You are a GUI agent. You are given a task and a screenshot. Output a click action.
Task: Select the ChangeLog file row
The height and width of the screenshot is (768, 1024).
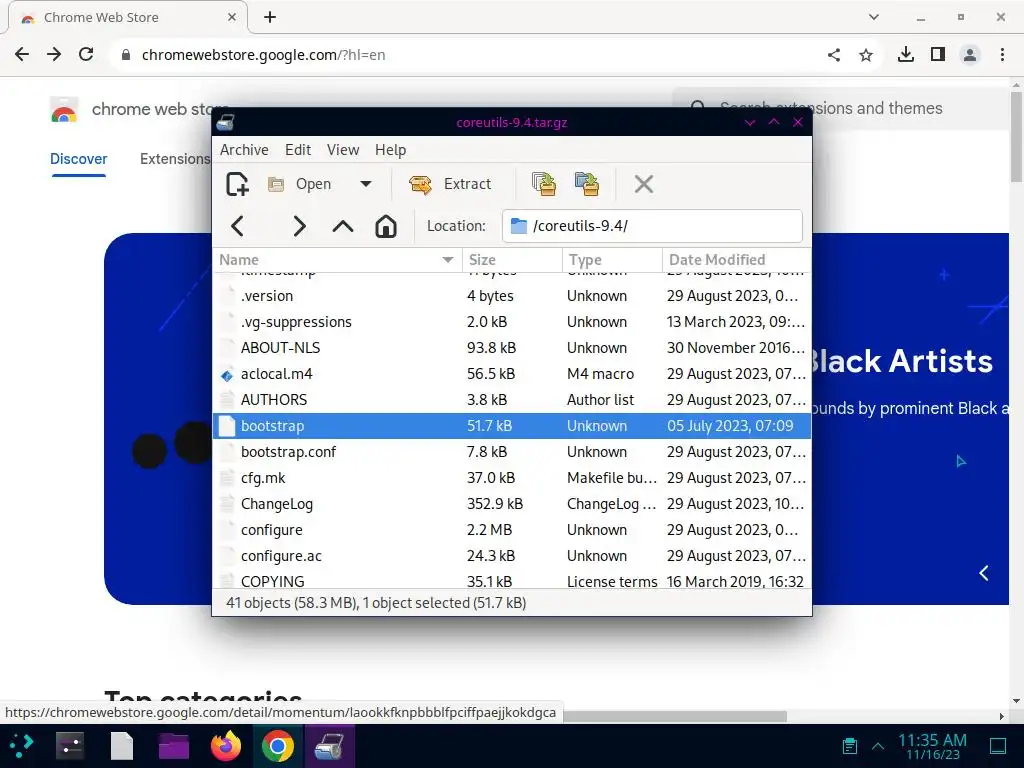[x=512, y=504]
